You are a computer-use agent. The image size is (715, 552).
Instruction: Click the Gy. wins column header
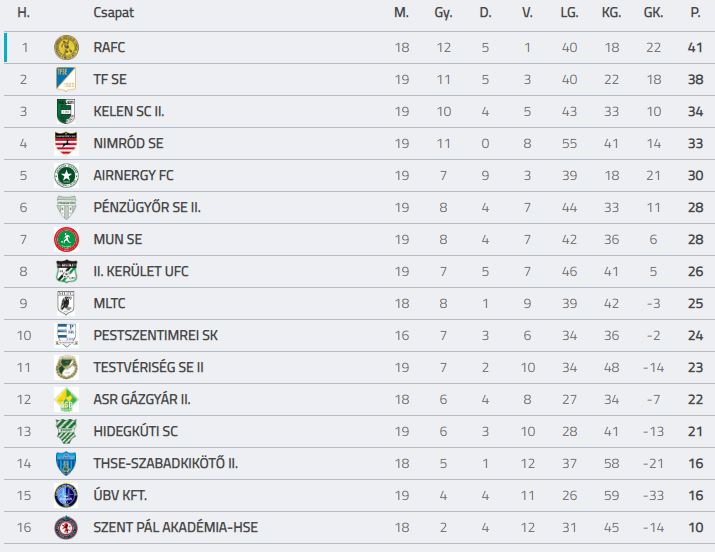tap(443, 13)
